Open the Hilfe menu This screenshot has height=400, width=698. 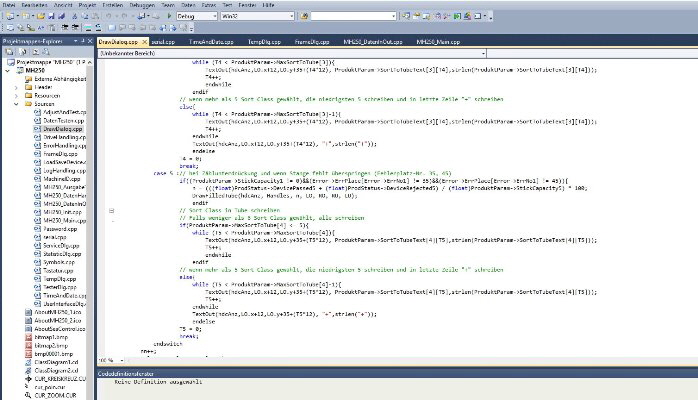pos(268,5)
